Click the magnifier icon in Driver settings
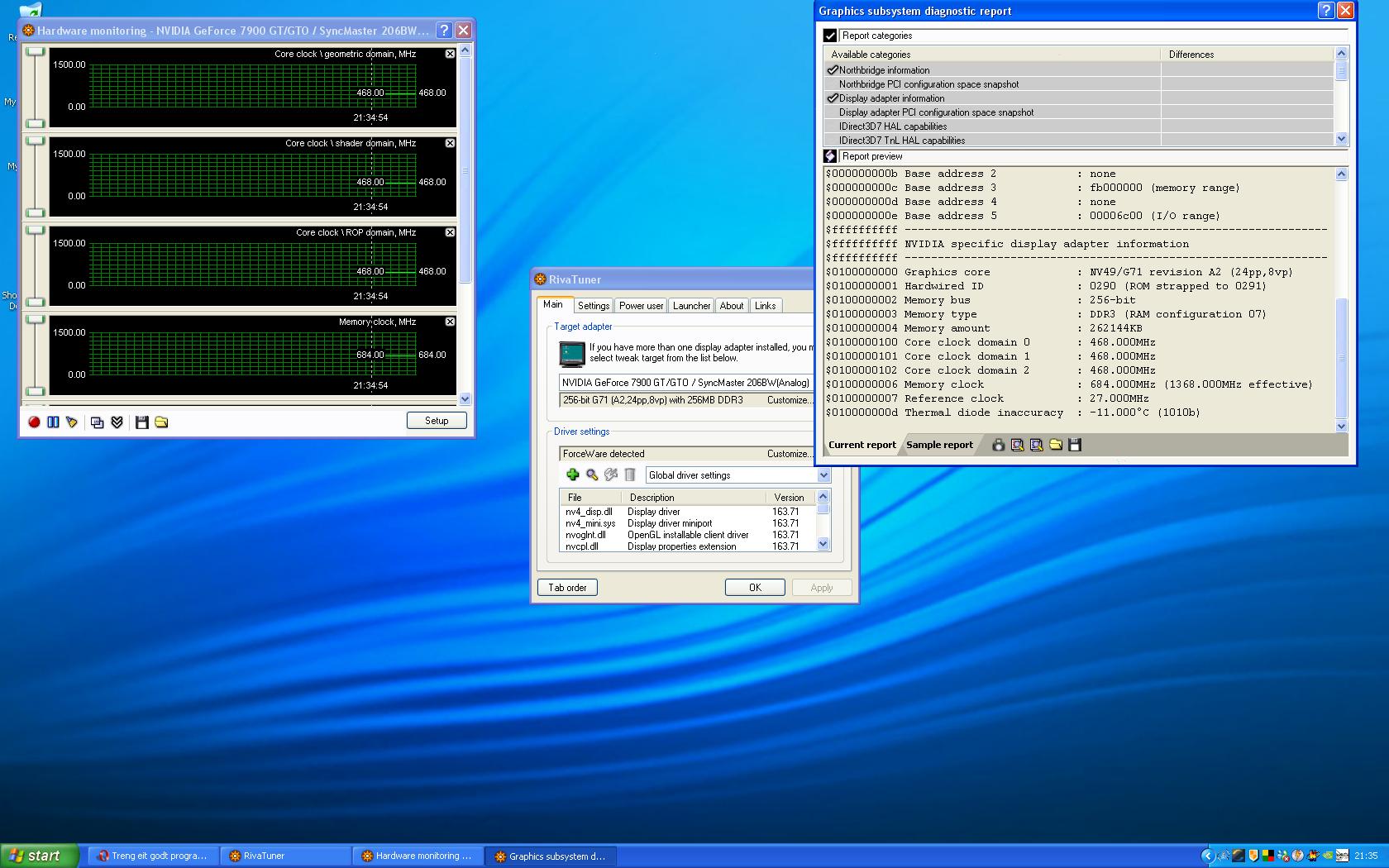Viewport: 1389px width, 868px height. click(x=591, y=475)
